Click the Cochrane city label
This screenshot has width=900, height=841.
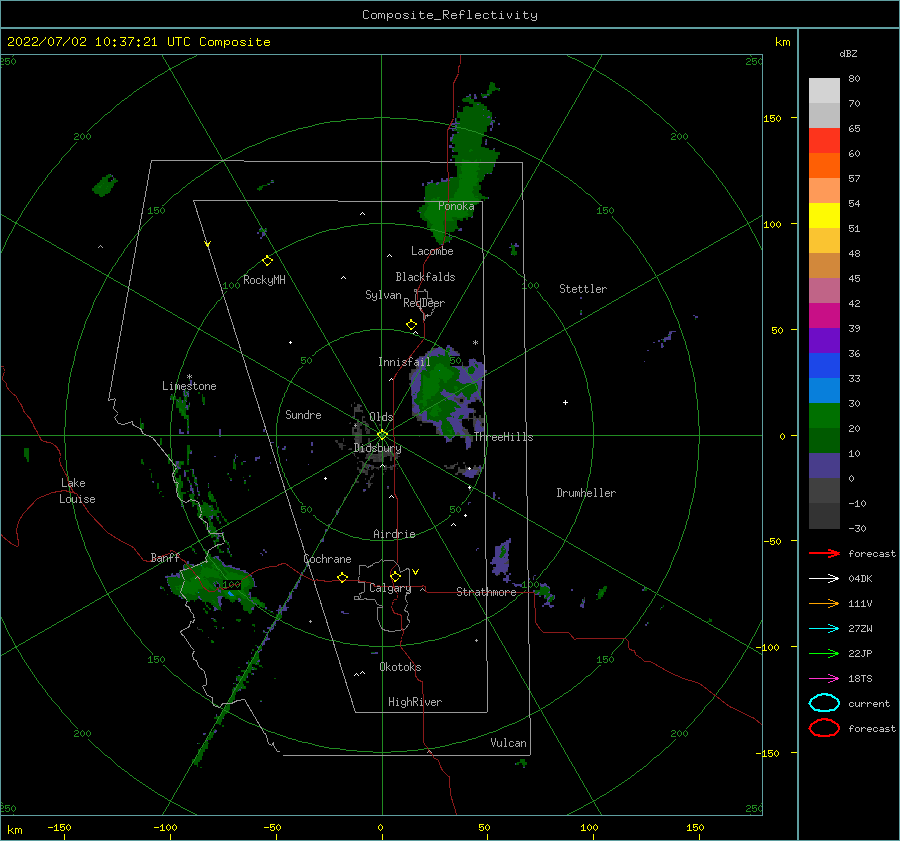coord(327,559)
